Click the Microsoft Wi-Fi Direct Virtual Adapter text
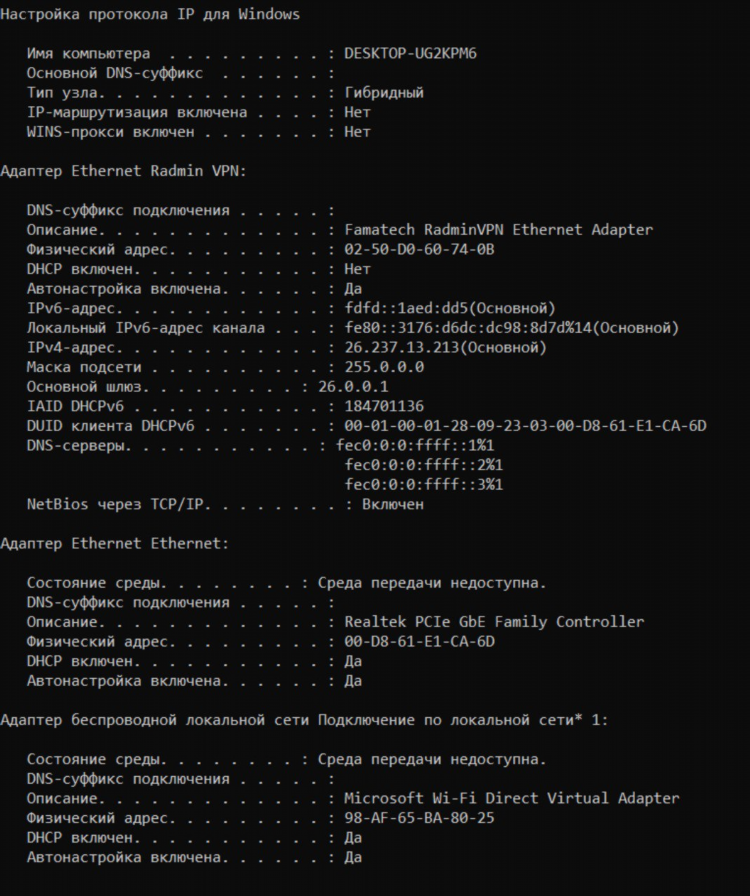This screenshot has height=896, width=750. pyautogui.click(x=512, y=798)
